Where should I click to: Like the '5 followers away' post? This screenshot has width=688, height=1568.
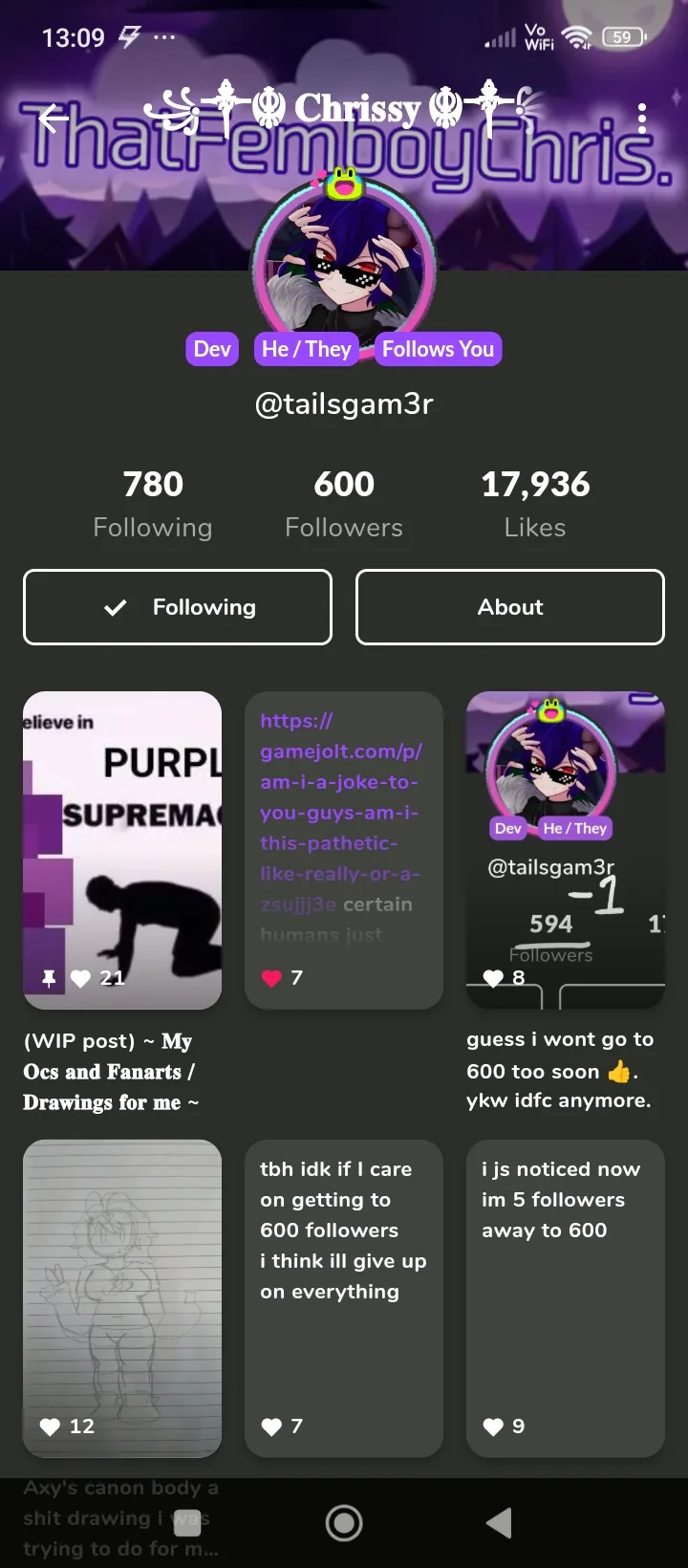(493, 1426)
